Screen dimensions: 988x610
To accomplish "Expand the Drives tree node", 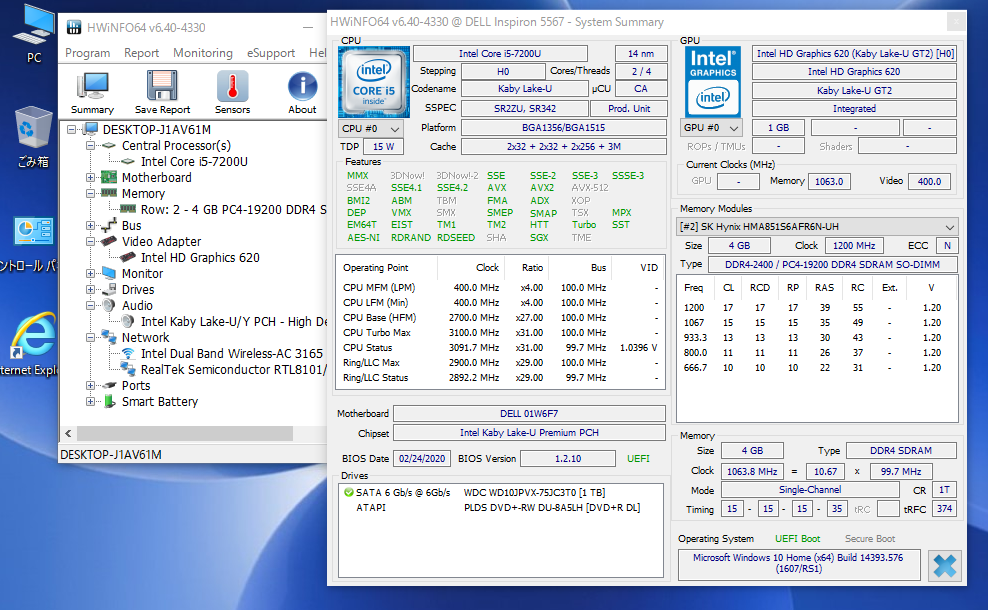I will point(90,290).
